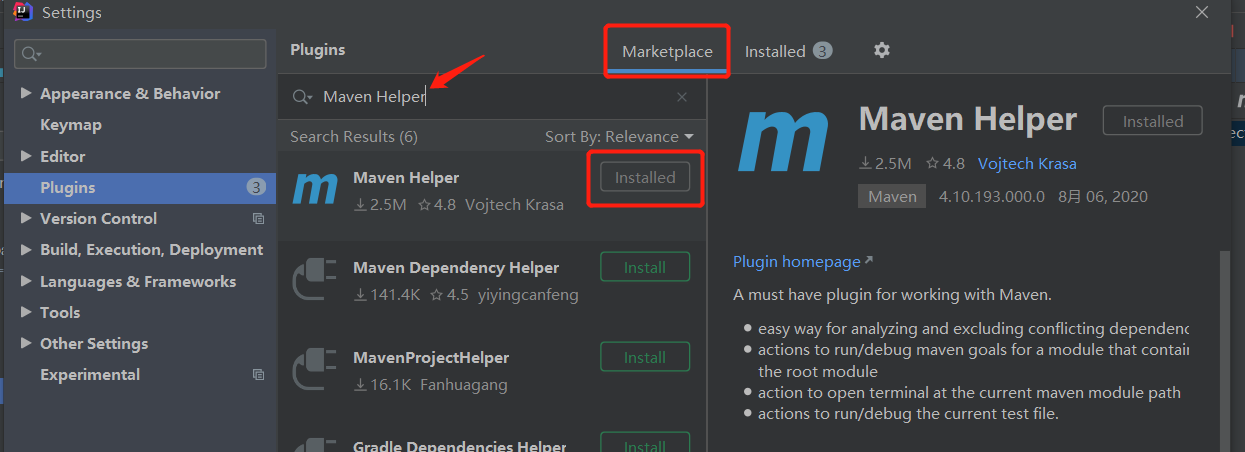The image size is (1245, 452).
Task: Open search history via magnifier icon
Action: pyautogui.click(x=302, y=97)
